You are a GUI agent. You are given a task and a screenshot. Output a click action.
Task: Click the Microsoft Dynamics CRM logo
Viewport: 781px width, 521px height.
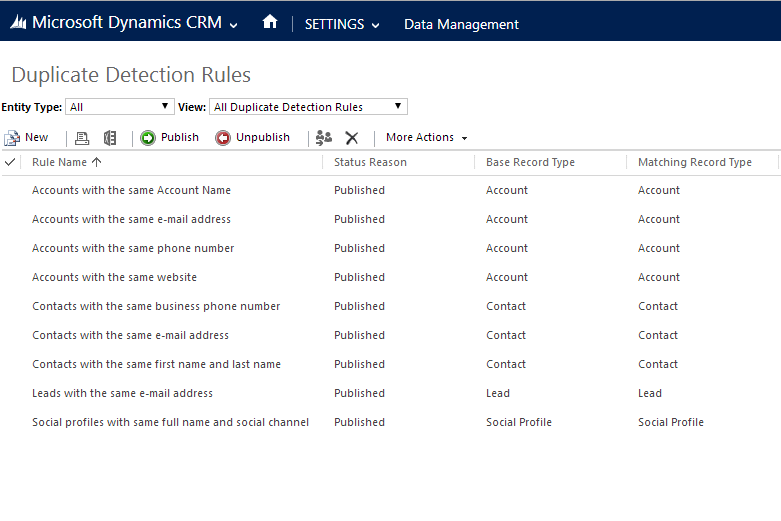click(x=19, y=23)
